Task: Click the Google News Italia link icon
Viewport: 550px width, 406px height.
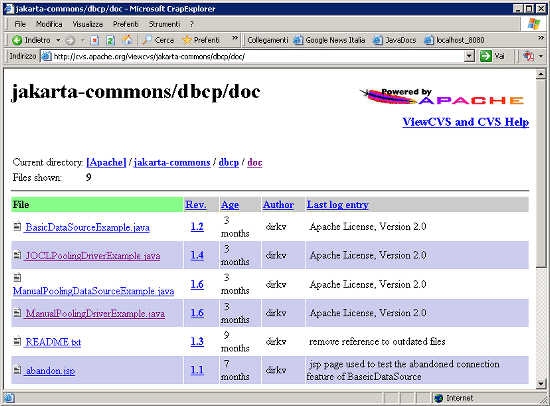Action: click(298, 40)
